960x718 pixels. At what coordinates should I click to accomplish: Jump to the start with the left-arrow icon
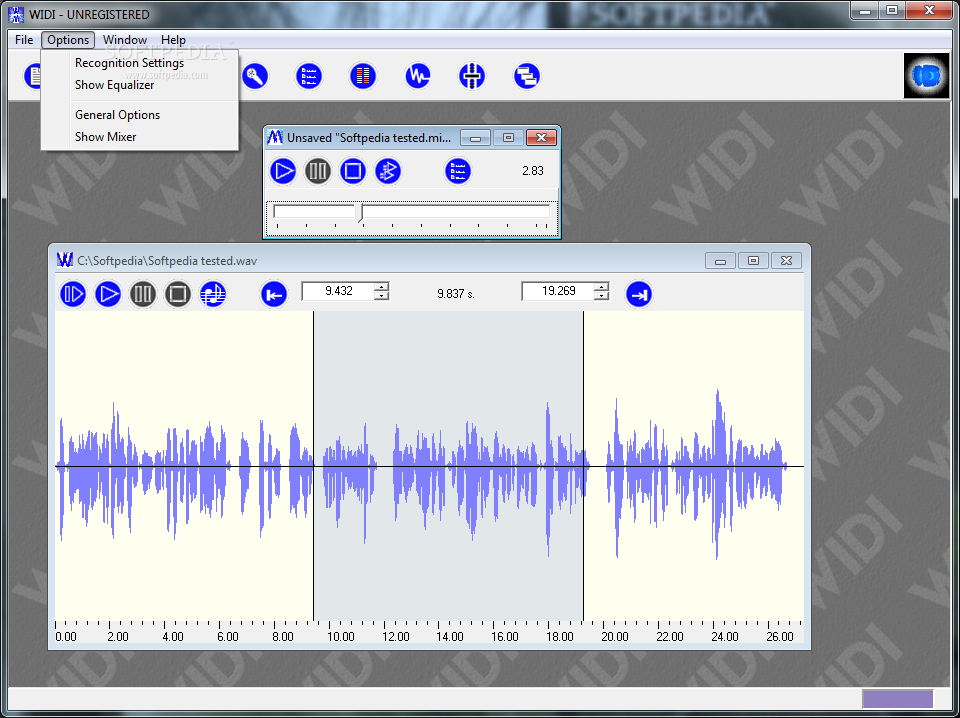pyautogui.click(x=274, y=294)
